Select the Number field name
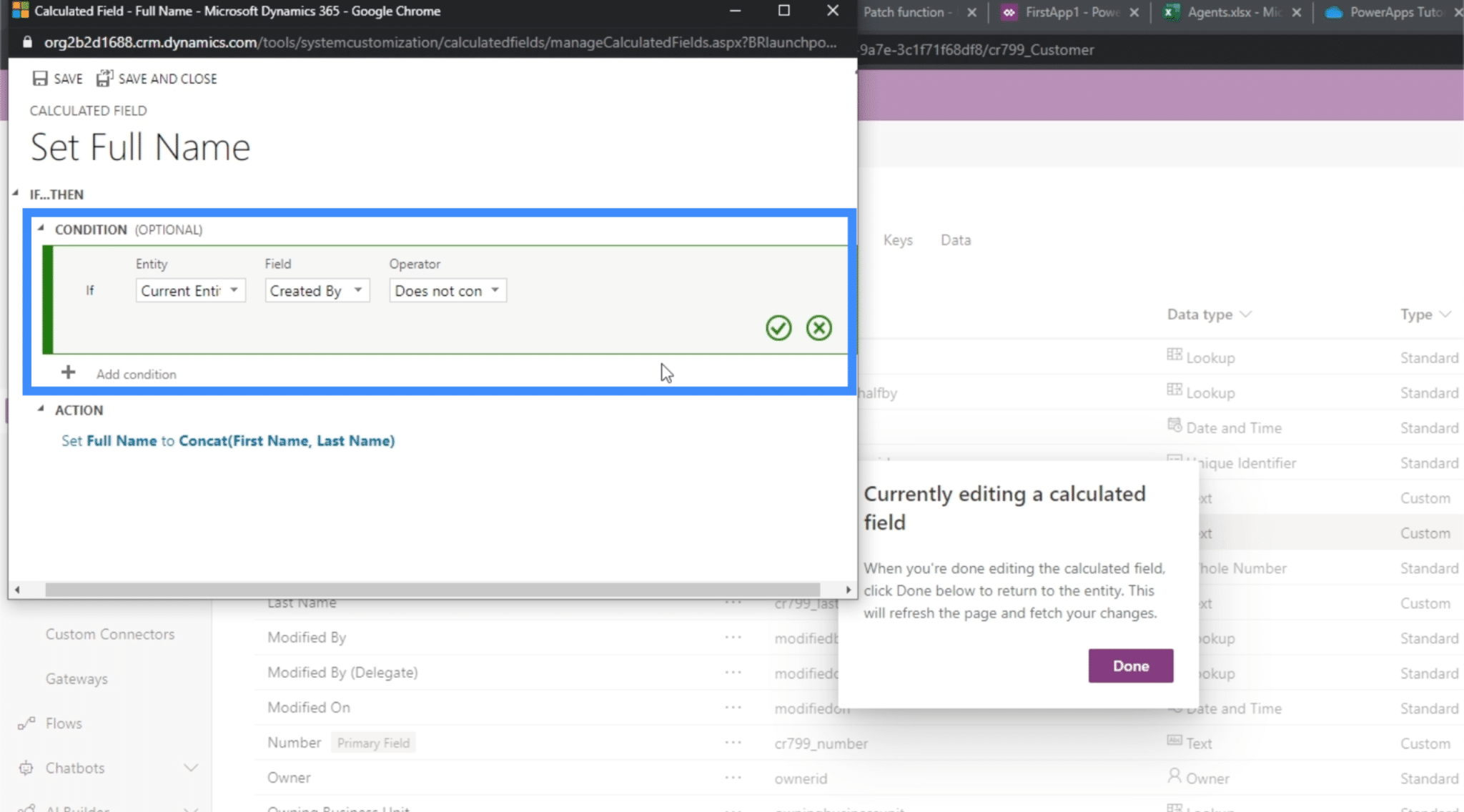 294,743
